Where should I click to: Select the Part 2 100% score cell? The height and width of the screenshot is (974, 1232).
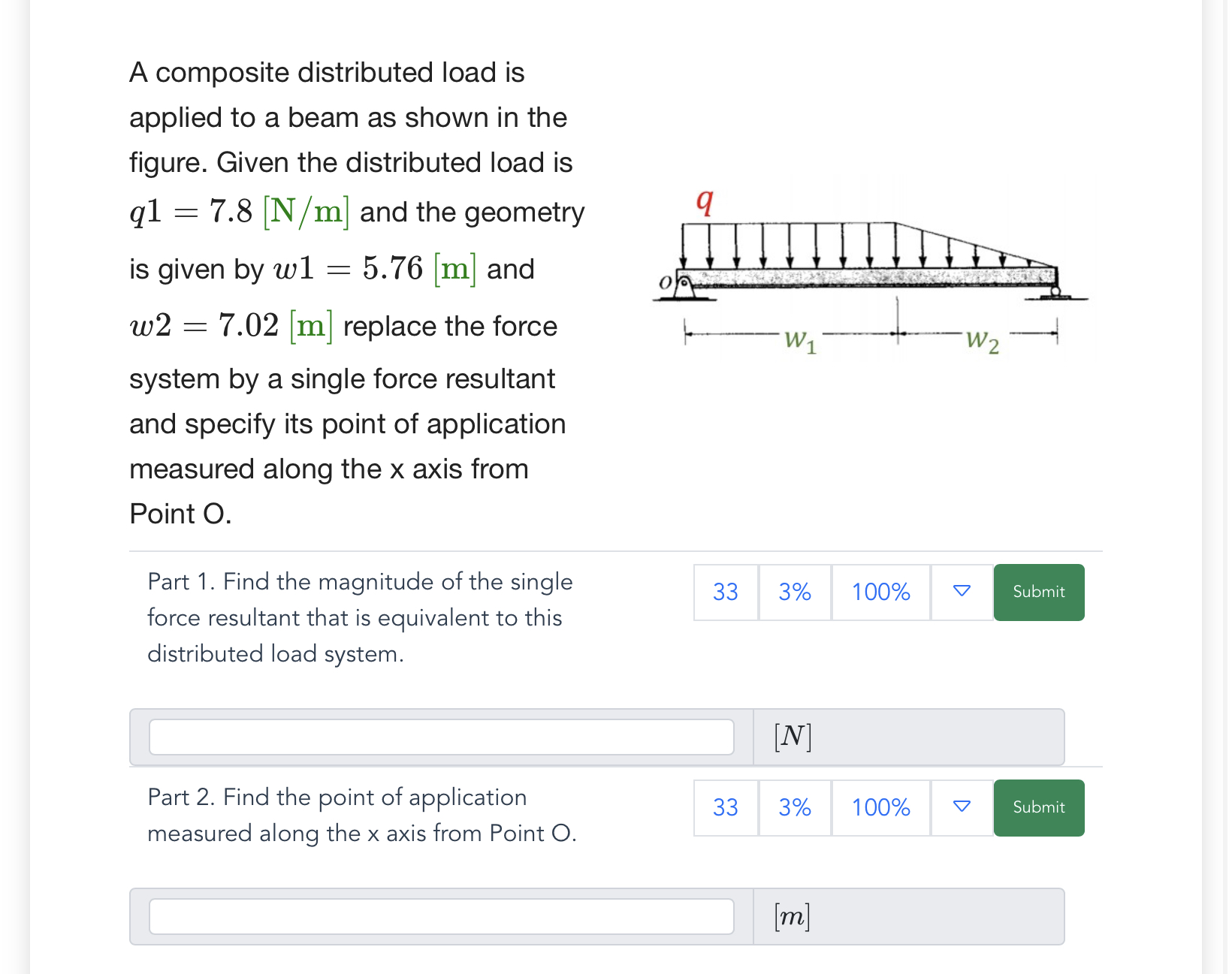pyautogui.click(x=881, y=807)
